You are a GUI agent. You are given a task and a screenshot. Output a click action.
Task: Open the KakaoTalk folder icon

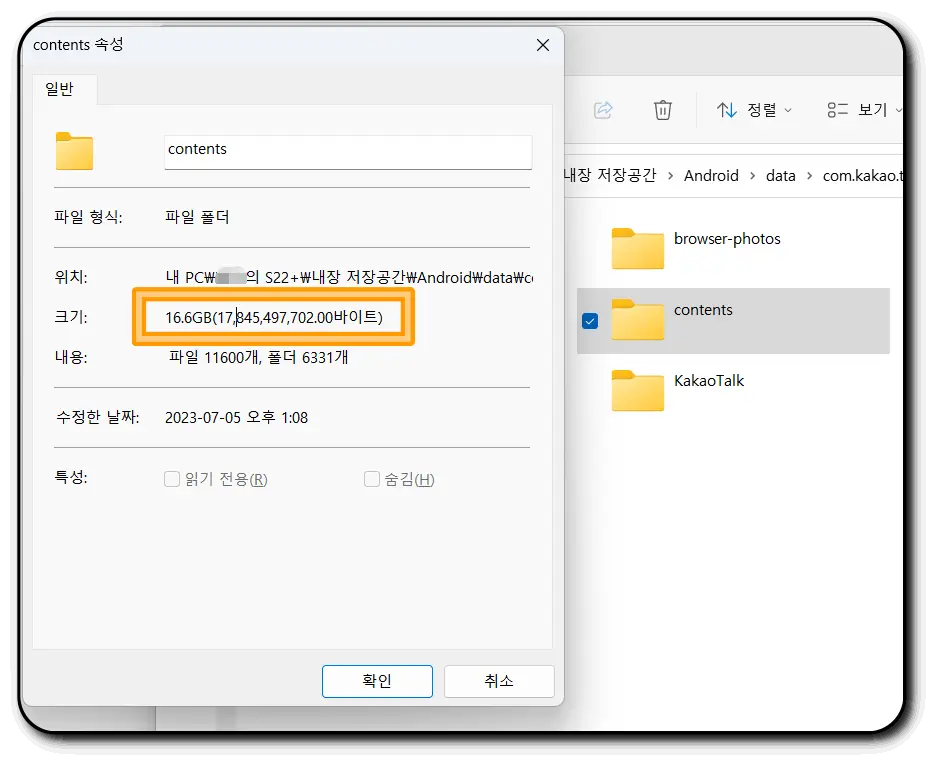(637, 391)
